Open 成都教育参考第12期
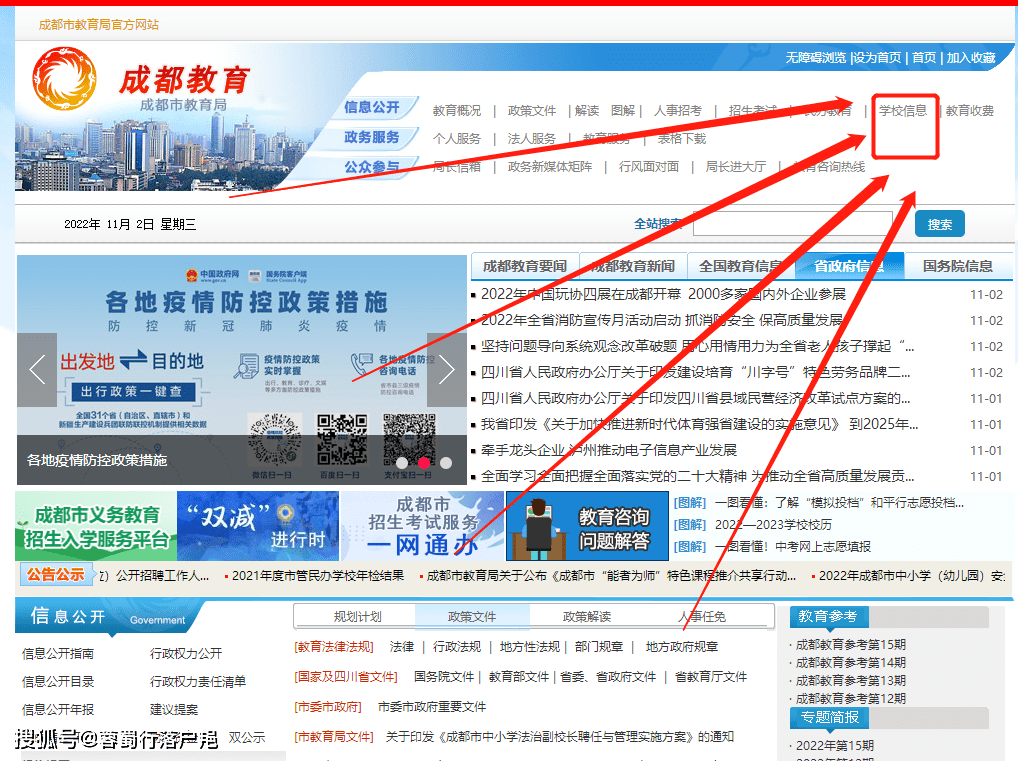This screenshot has width=1018, height=761. 850,699
